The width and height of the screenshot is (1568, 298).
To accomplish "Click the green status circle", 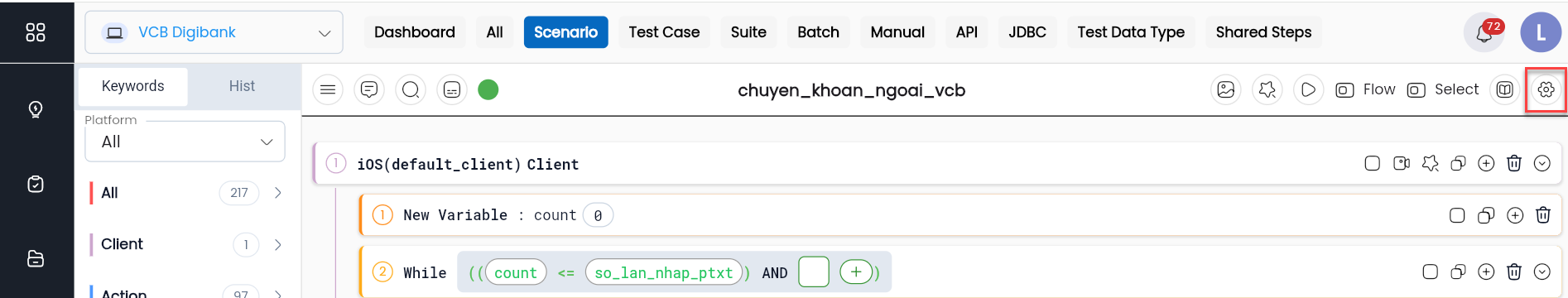I will (488, 89).
